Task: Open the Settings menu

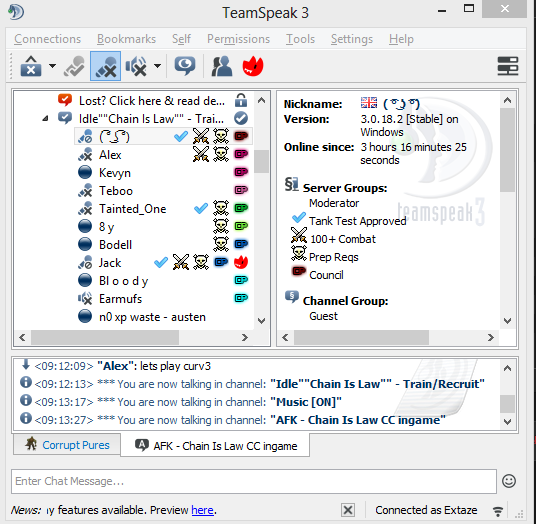Action: pos(352,39)
